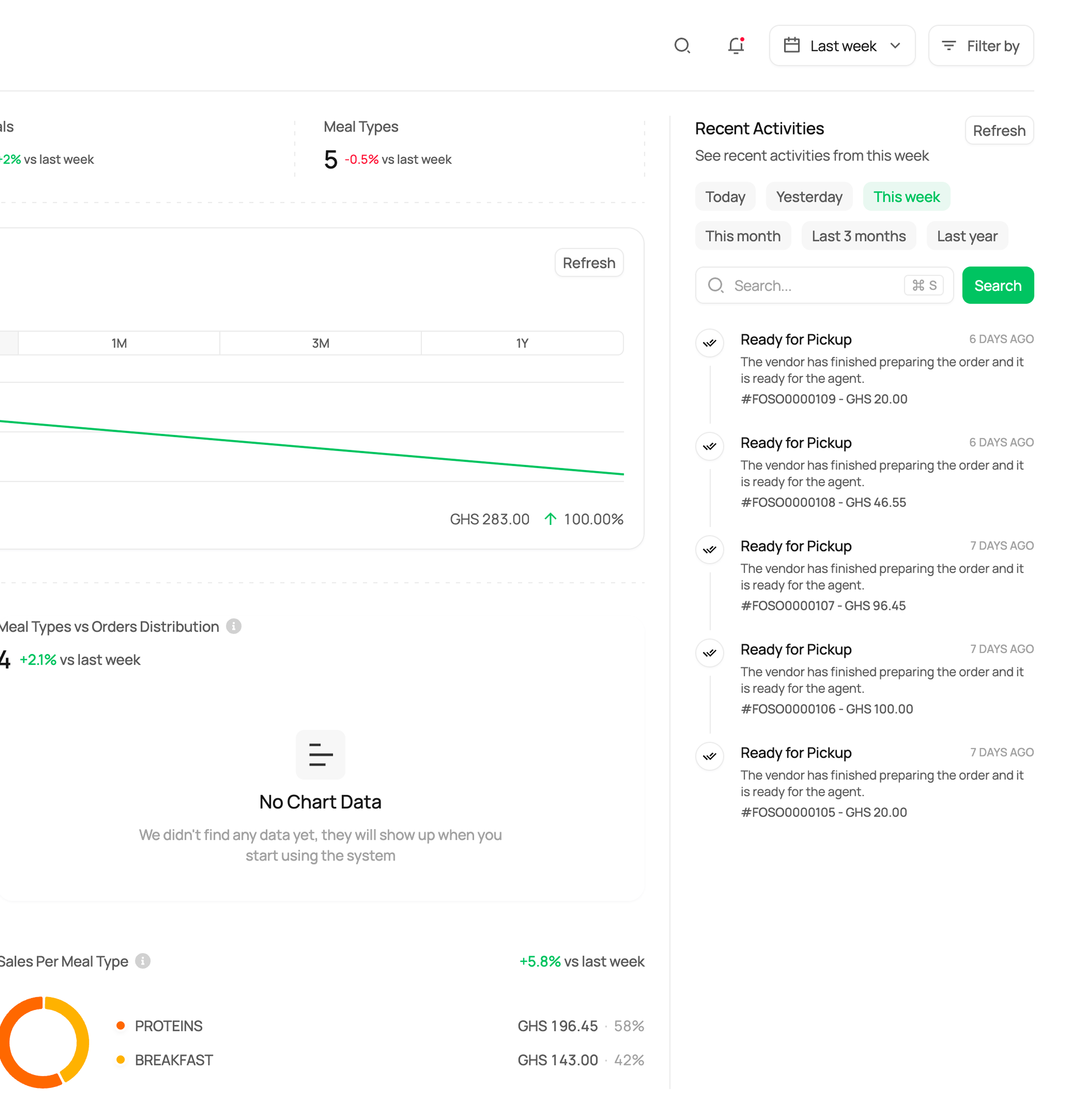Click info icon next to Meal Types vs Orders Distribution
Image resolution: width=1067 pixels, height=1120 pixels.
click(234, 626)
